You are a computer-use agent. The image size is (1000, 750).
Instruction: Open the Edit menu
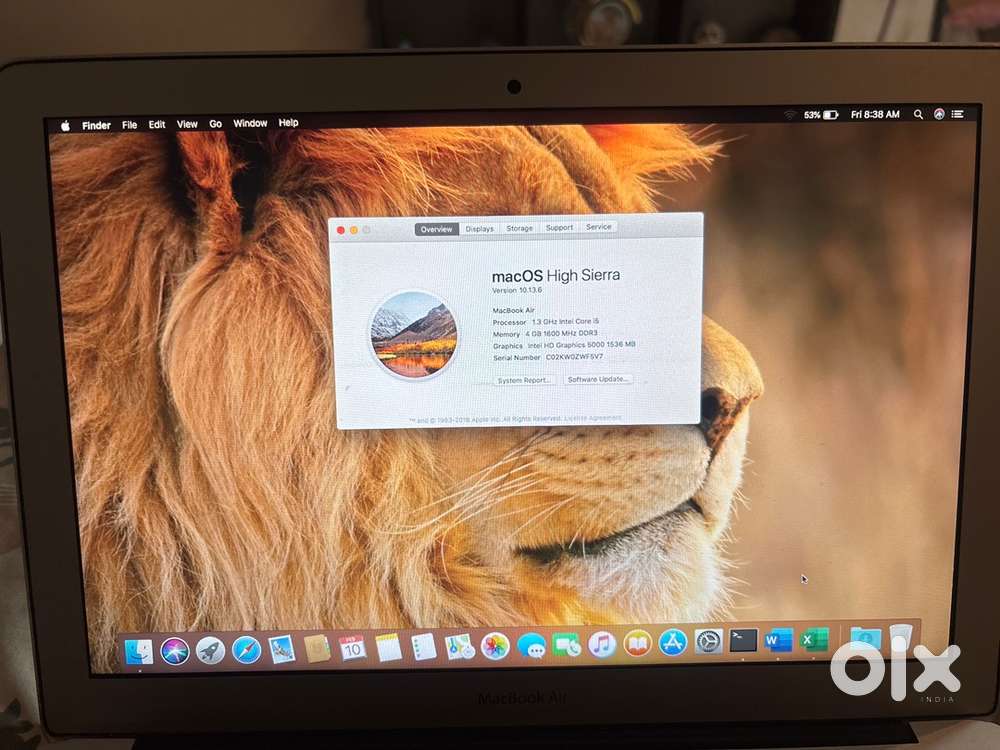coord(157,124)
